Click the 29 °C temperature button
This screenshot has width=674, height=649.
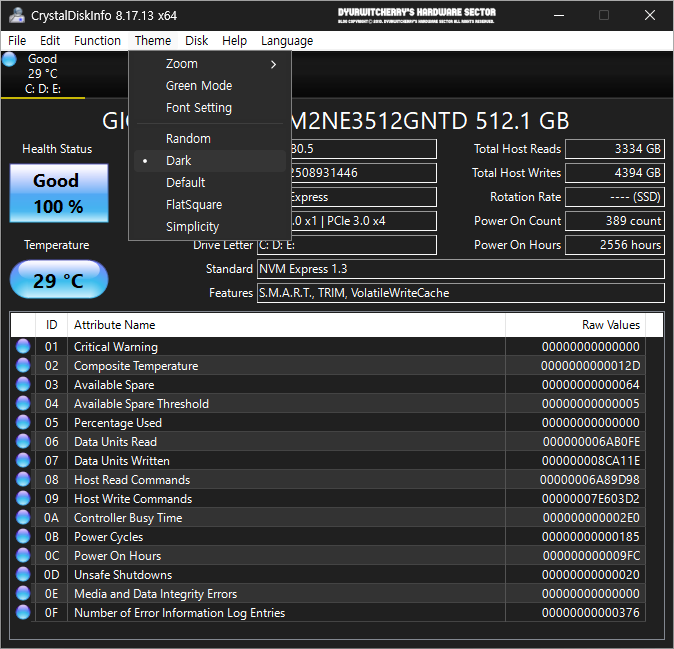(x=59, y=280)
